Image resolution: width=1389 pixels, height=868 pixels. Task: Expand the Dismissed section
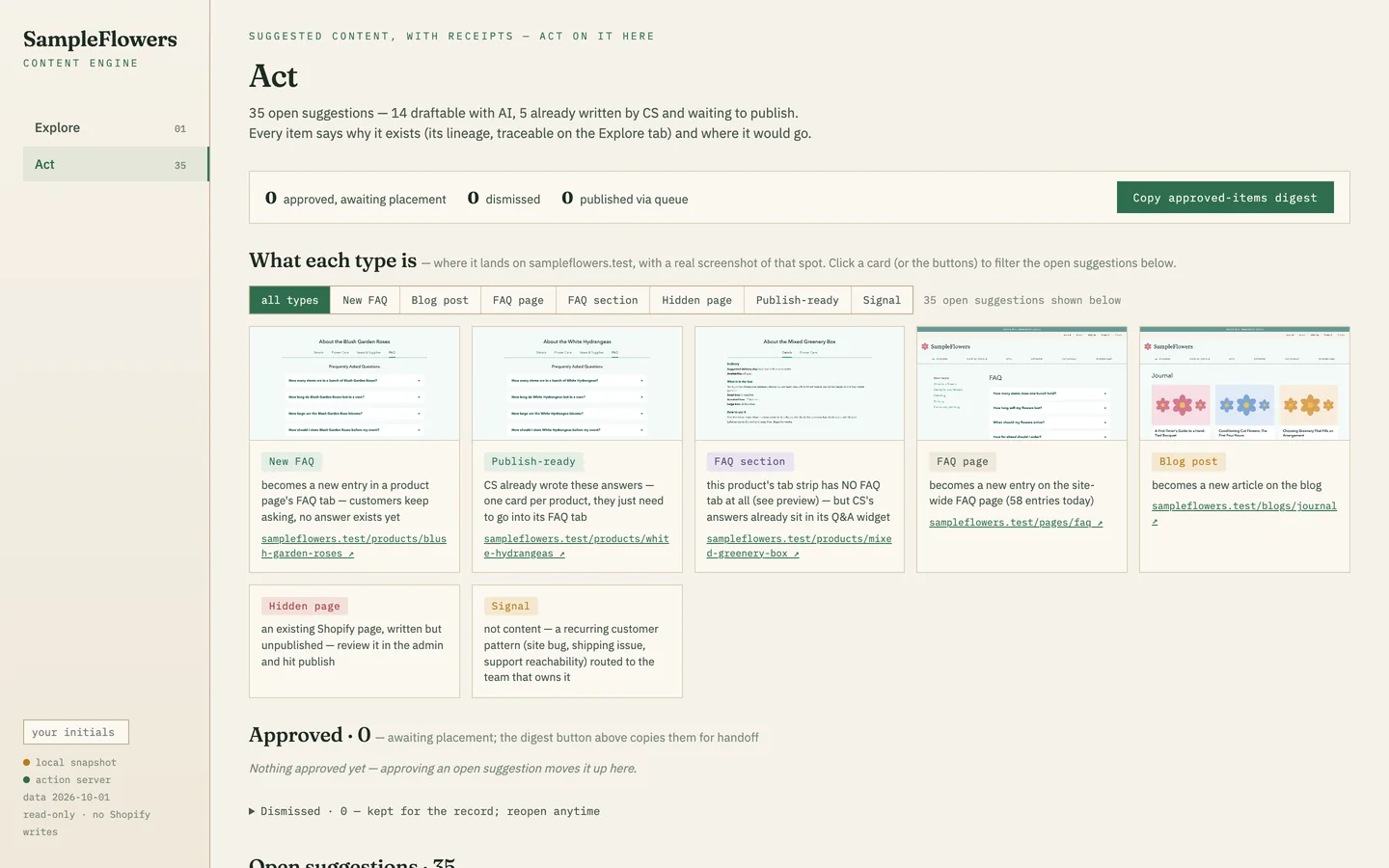pos(424,811)
